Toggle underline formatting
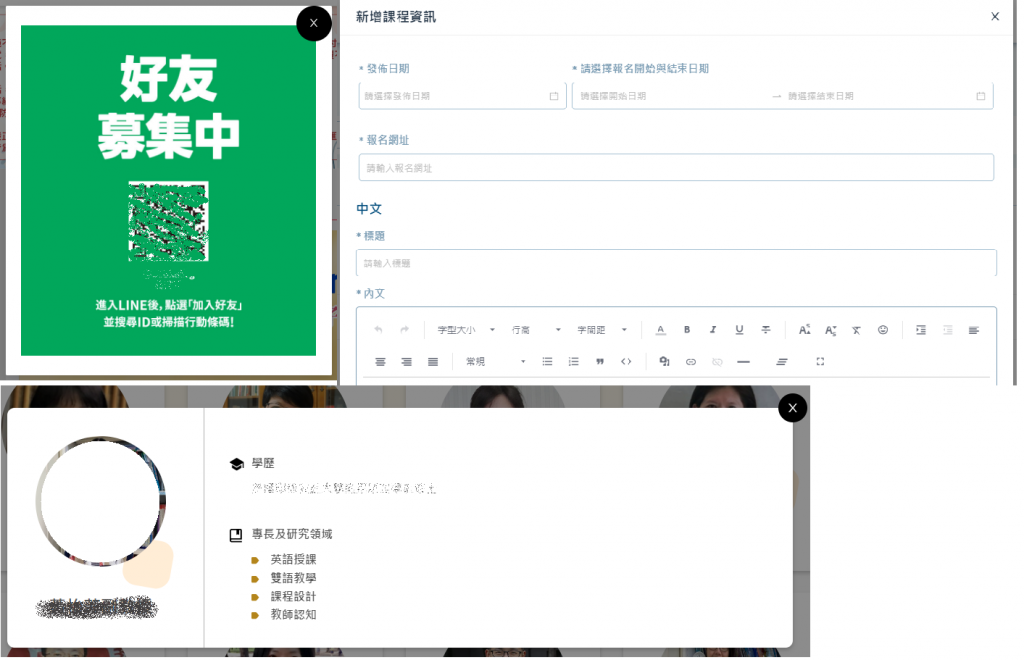 tap(739, 330)
